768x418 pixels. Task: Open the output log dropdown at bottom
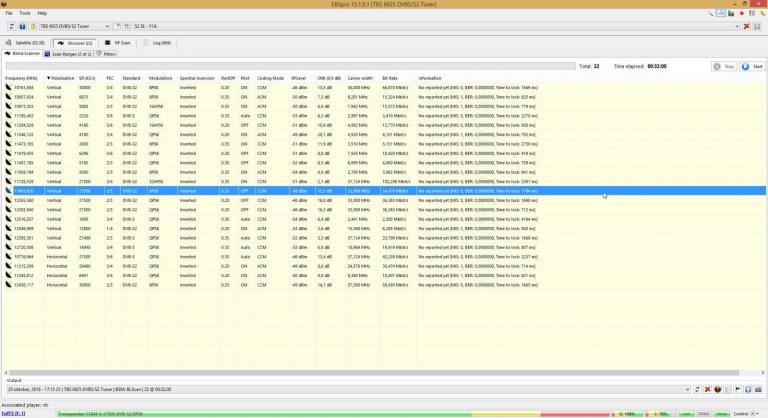688,389
